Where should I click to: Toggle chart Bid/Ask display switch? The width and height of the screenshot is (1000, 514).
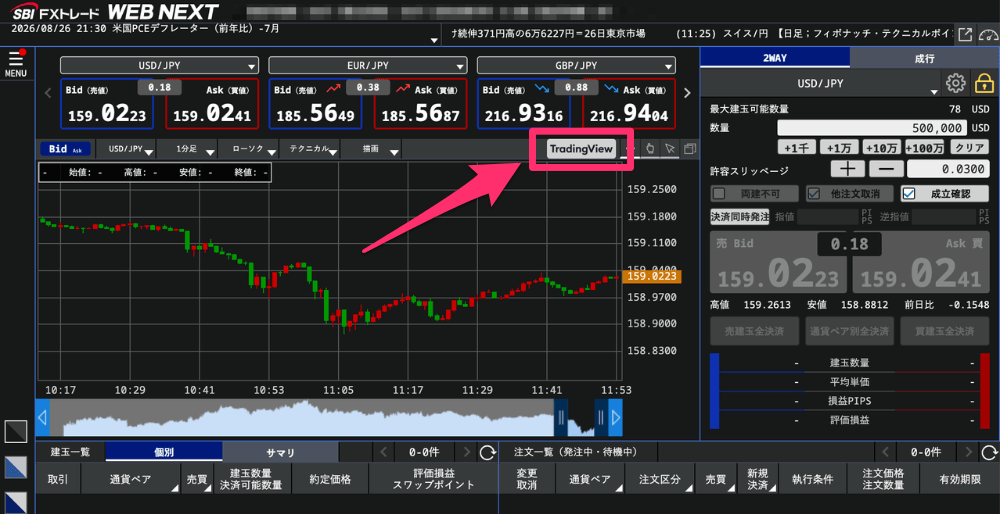point(66,149)
